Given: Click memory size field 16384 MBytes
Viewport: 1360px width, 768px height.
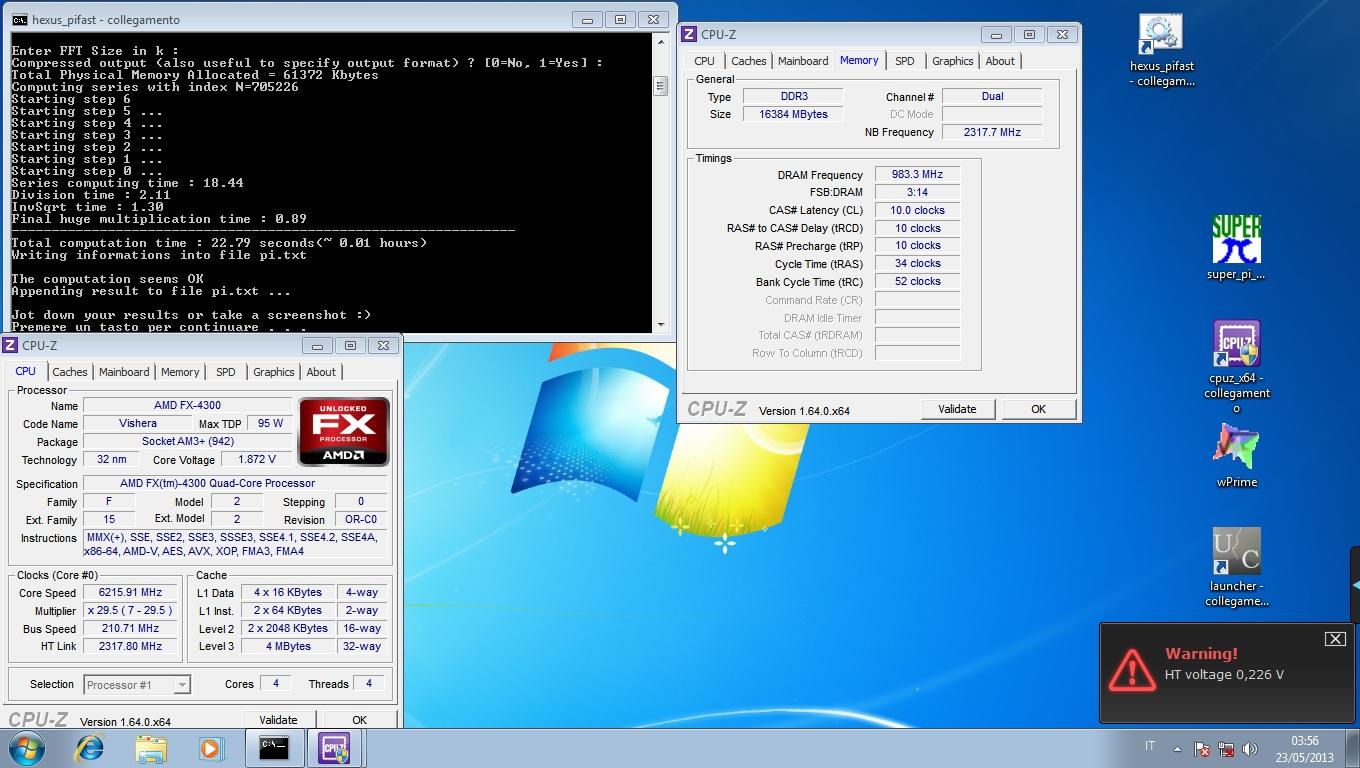Looking at the screenshot, I should [793, 114].
